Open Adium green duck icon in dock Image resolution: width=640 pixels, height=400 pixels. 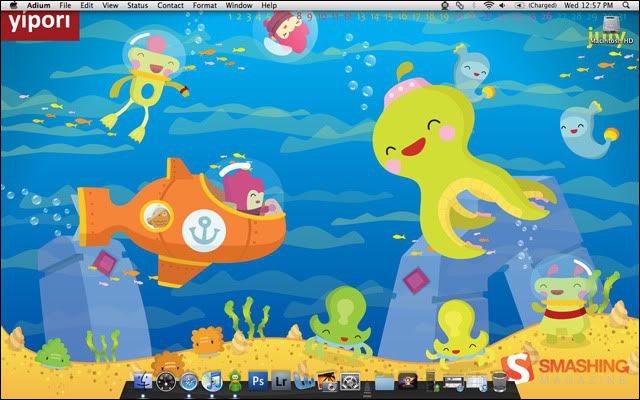[x=234, y=380]
